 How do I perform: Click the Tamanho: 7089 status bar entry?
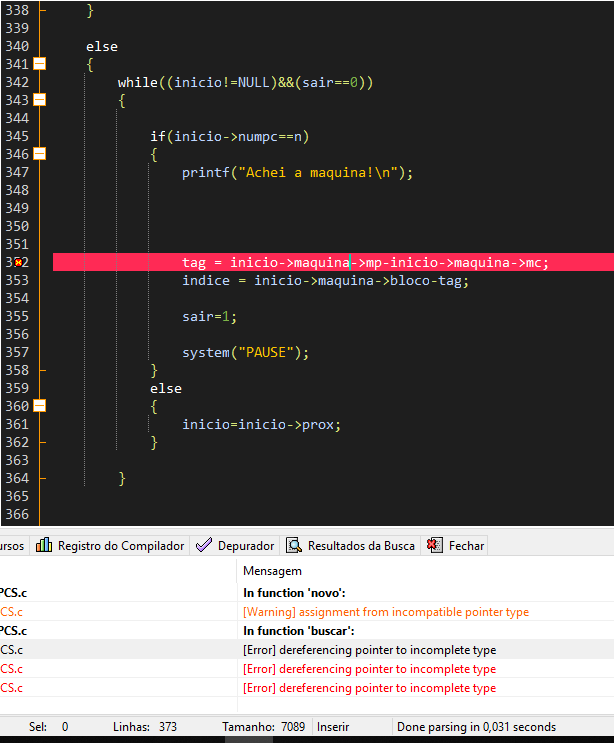[263, 726]
